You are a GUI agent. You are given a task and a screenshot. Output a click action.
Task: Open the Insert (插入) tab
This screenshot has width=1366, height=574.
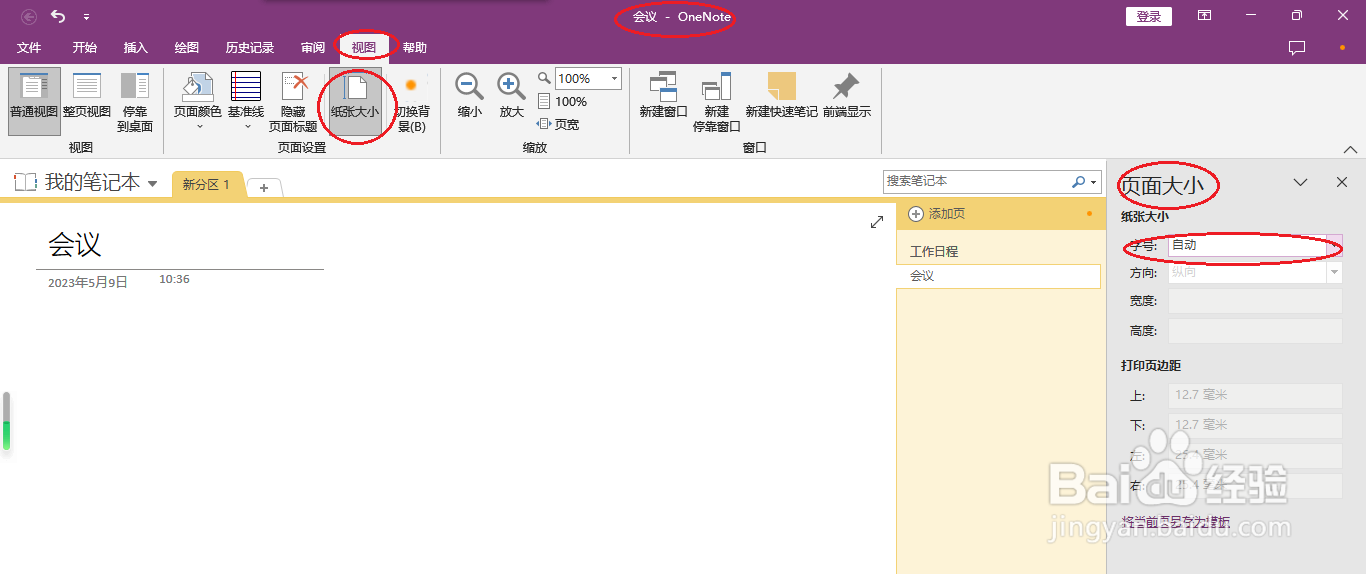tap(135, 47)
